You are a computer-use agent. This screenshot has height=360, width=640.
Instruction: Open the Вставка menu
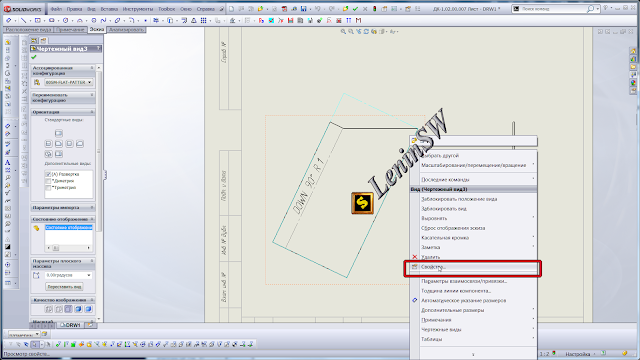tap(109, 9)
